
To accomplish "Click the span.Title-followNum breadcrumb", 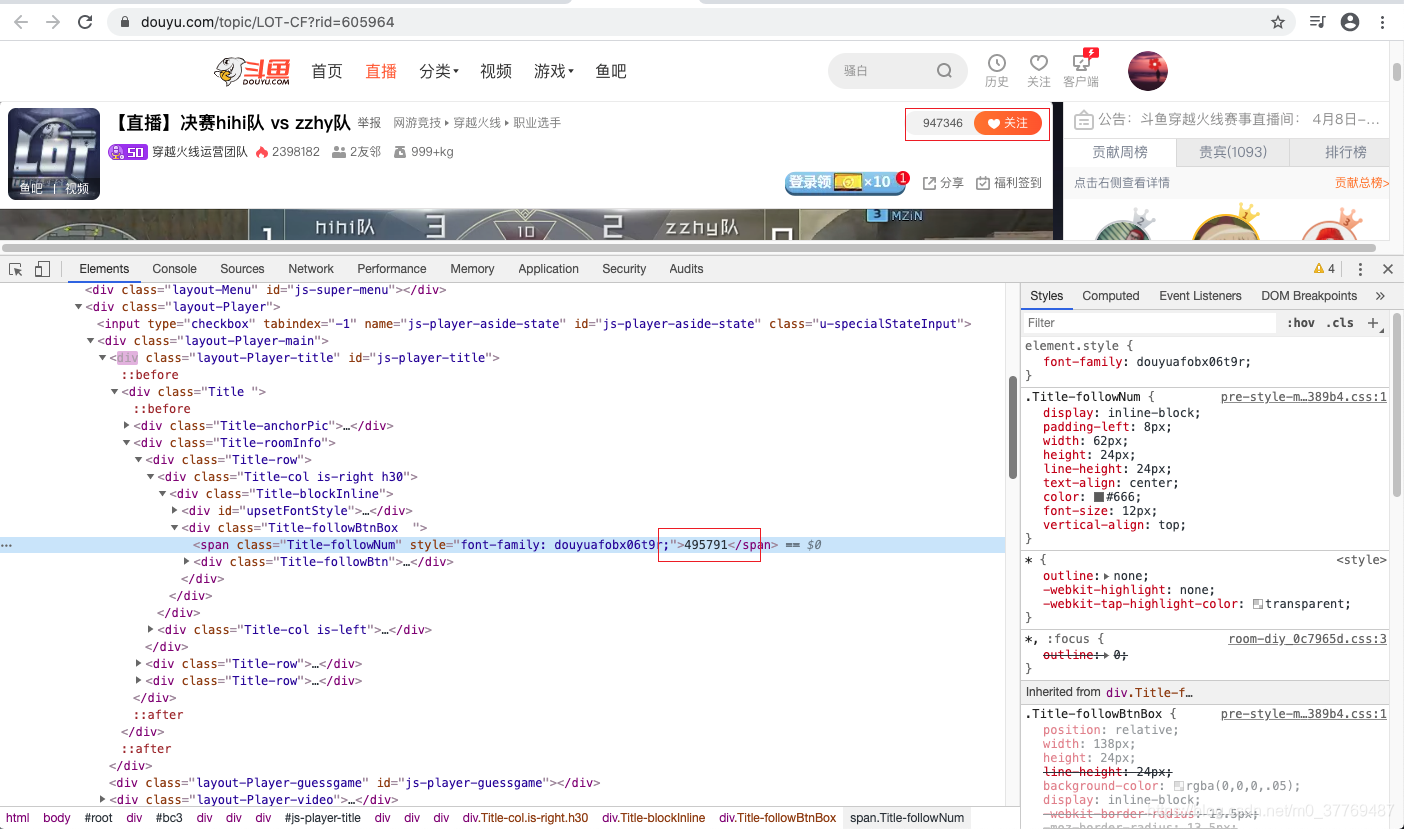I will (x=907, y=818).
